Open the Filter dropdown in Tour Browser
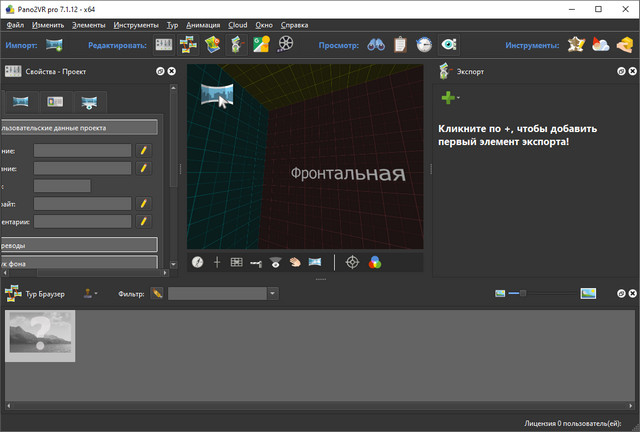This screenshot has width=640, height=432. (273, 293)
